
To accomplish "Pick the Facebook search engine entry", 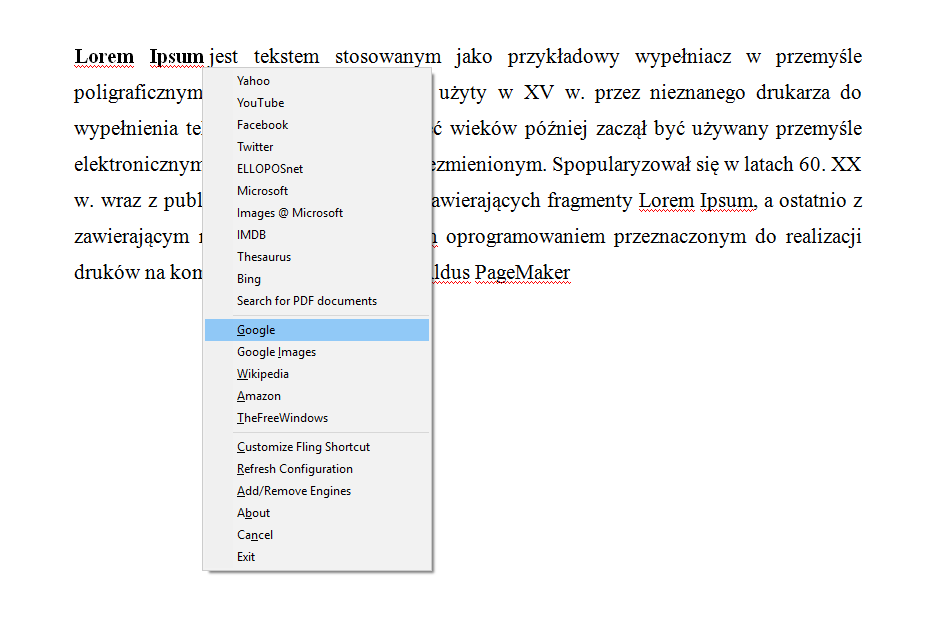I will coord(317,125).
